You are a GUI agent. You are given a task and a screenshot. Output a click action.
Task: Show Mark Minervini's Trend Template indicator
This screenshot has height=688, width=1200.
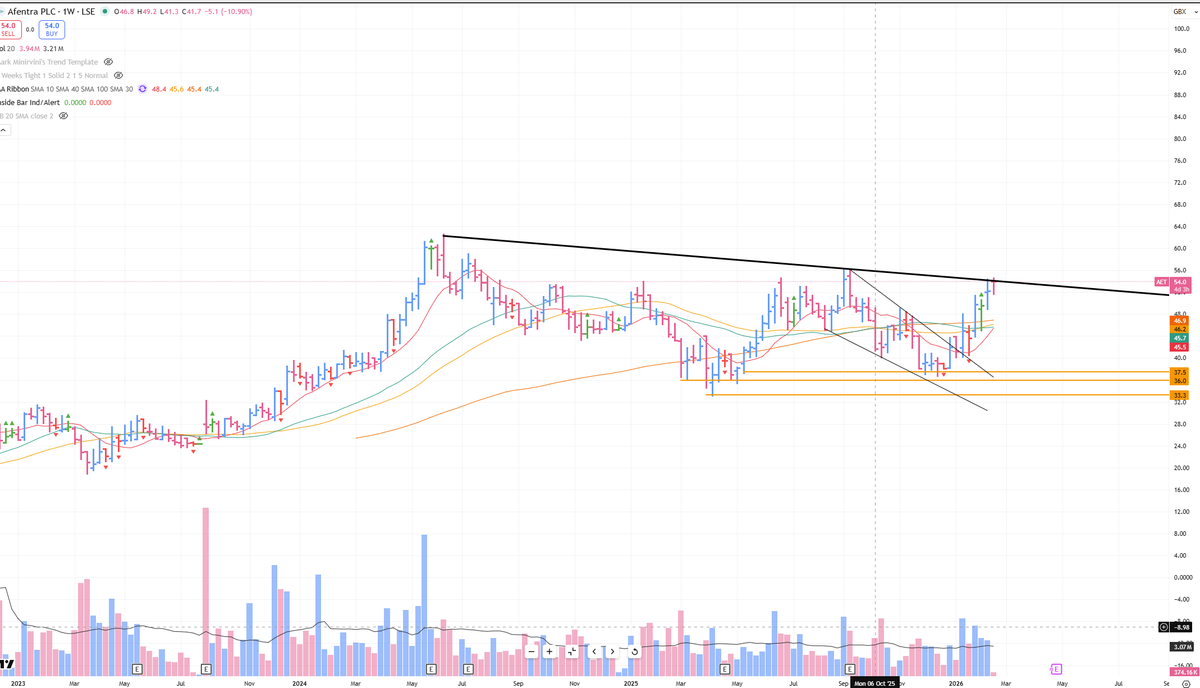point(109,61)
